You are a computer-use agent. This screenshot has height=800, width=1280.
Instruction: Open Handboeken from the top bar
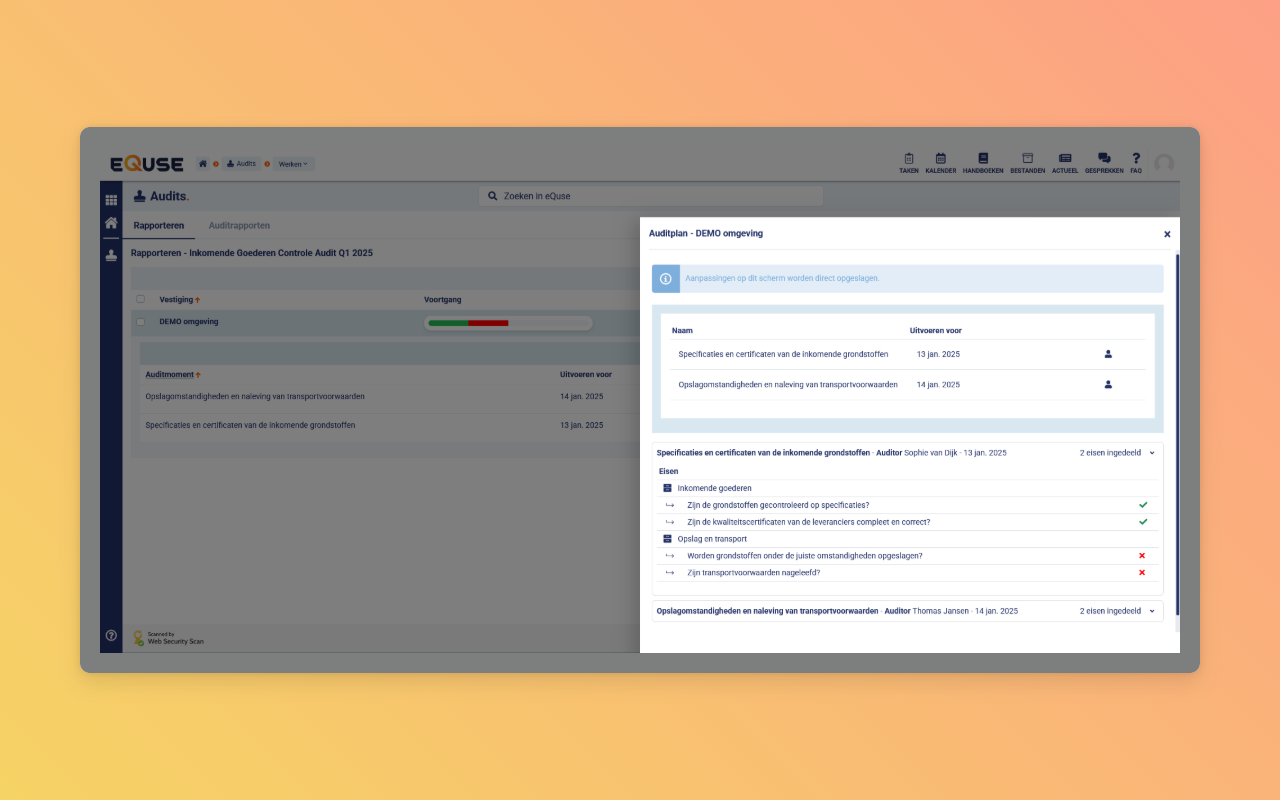(983, 163)
